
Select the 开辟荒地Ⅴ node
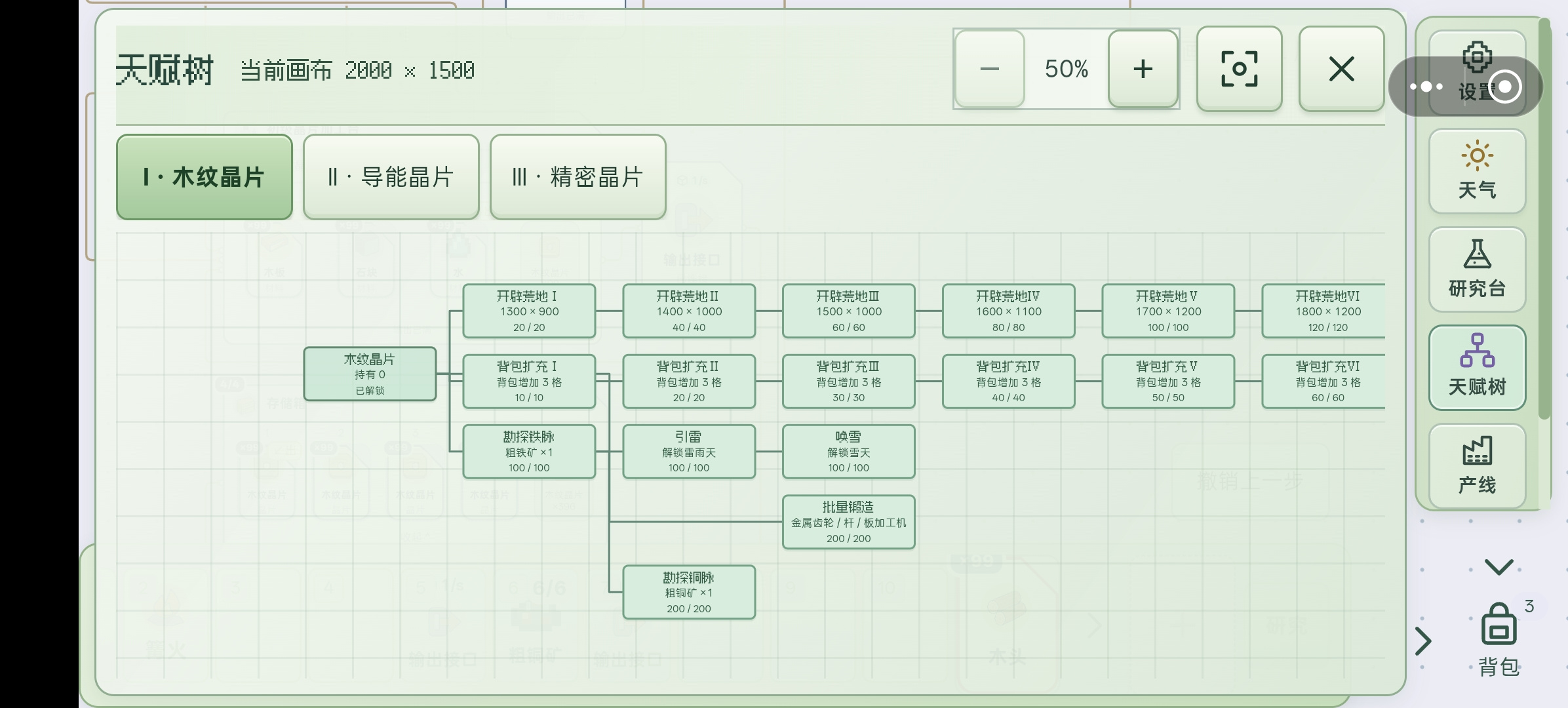[1168, 311]
